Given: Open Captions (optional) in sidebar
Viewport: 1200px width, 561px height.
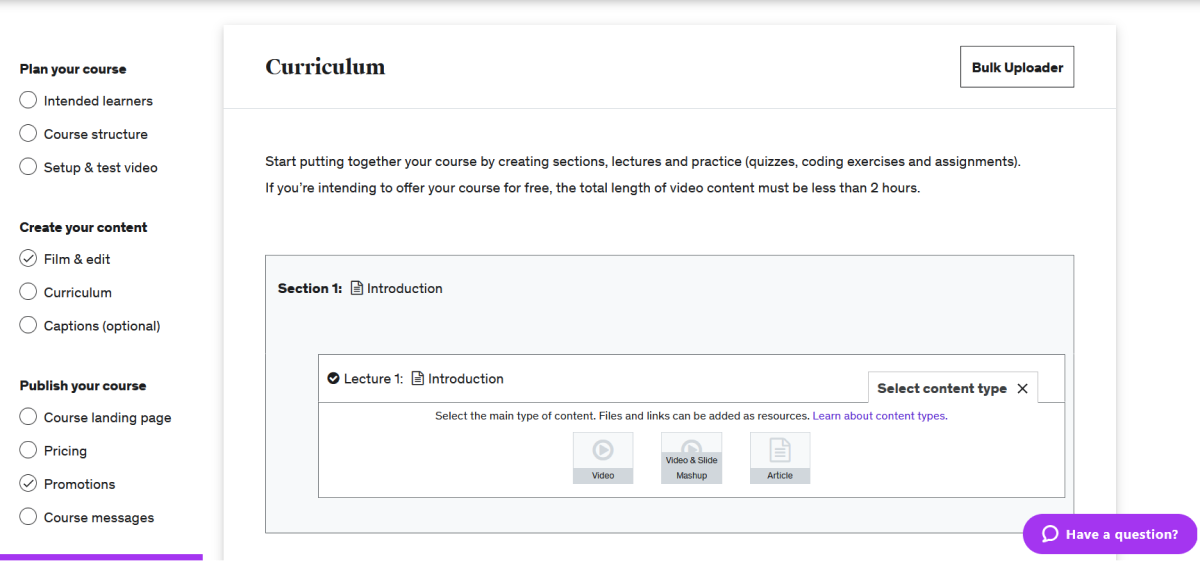Looking at the screenshot, I should 102,326.
